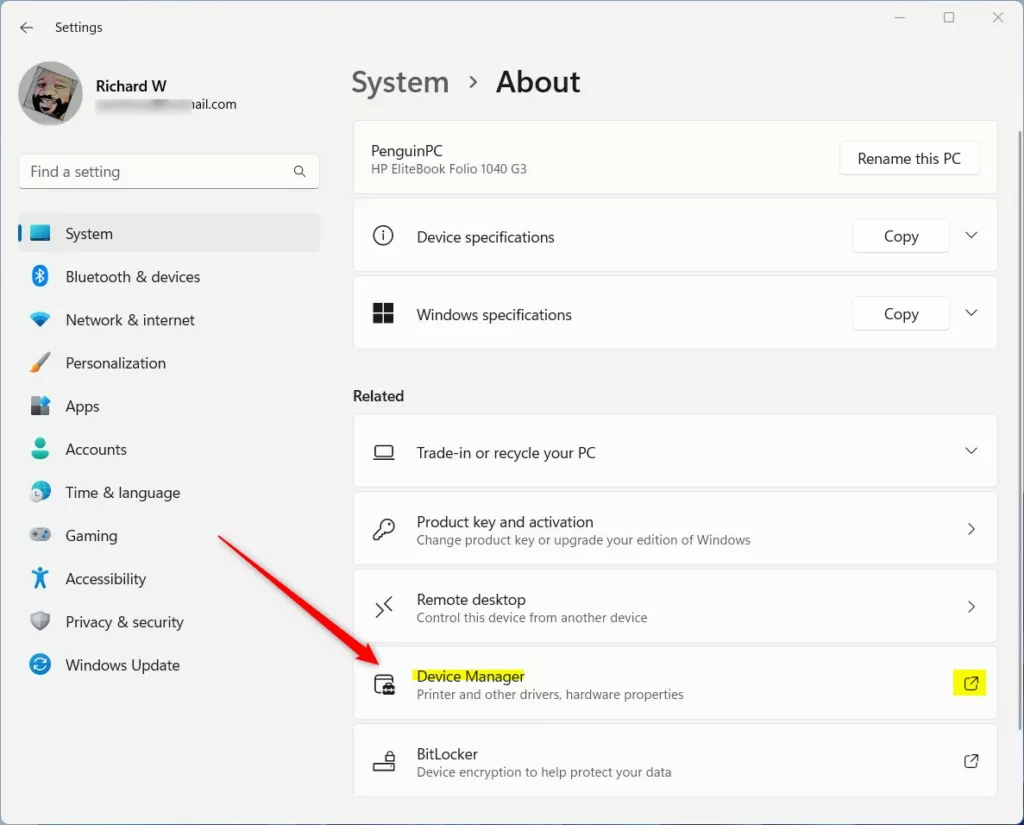Screen dimensions: 1024x825
Task: Click the Product key and activation title
Action: point(505,522)
